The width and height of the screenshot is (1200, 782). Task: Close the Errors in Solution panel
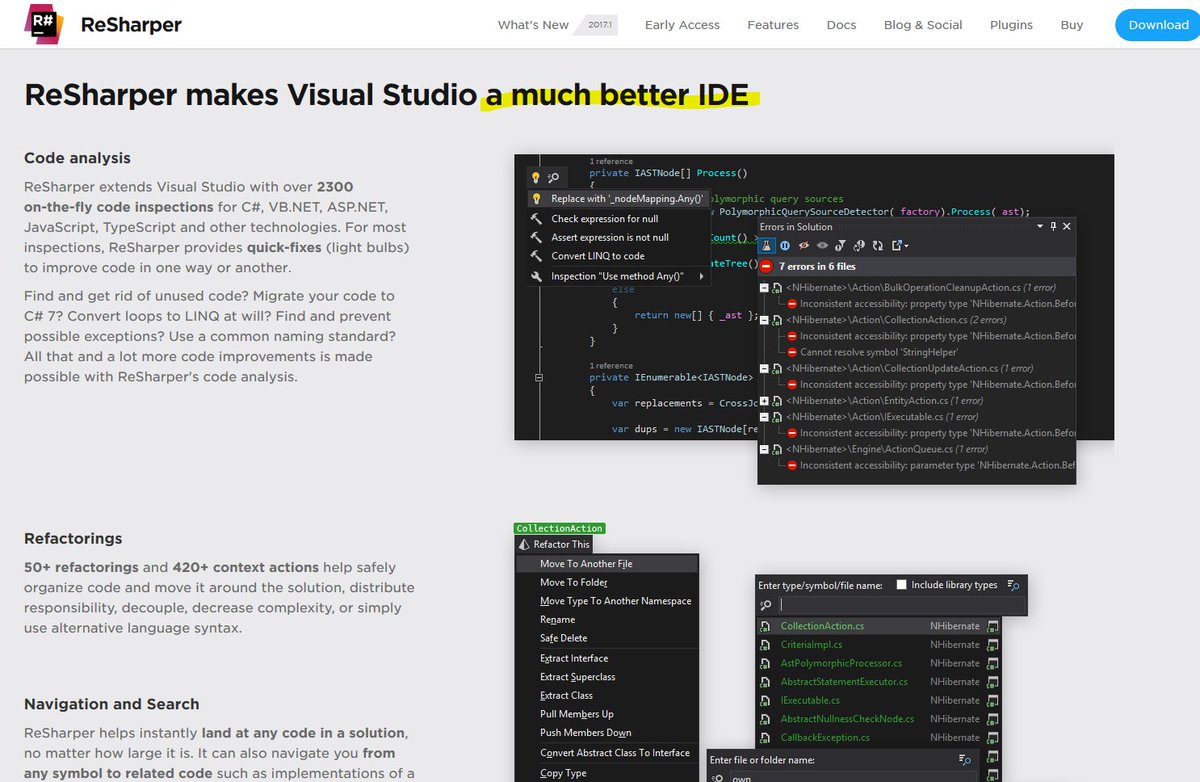pyautogui.click(x=1066, y=227)
